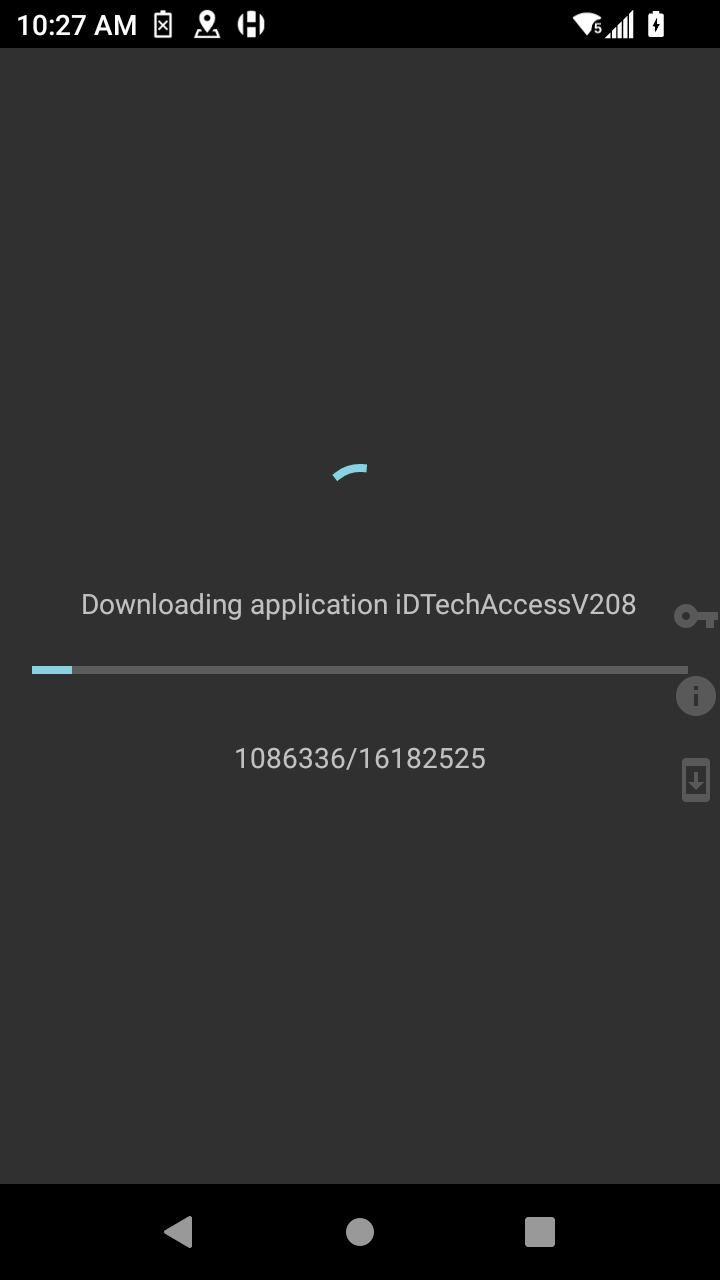Tap the 1086336/16182525 byte counter
Image resolution: width=720 pixels, height=1280 pixels.
[x=360, y=759]
